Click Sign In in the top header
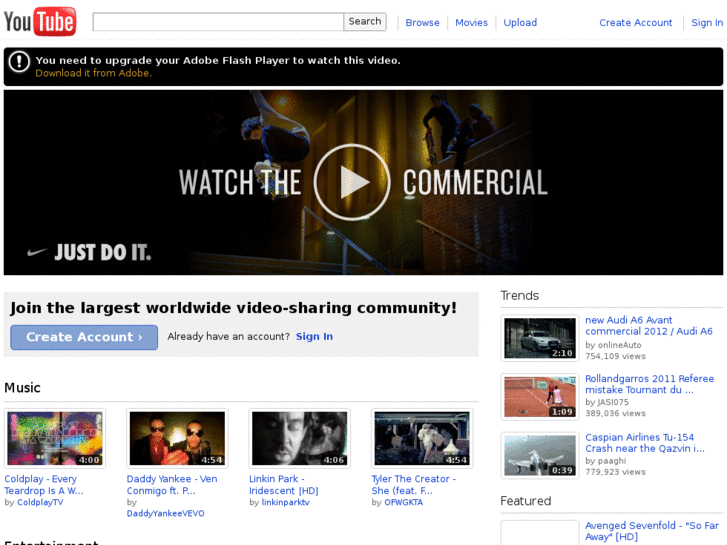Viewport: 727px width, 545px height. 707,23
